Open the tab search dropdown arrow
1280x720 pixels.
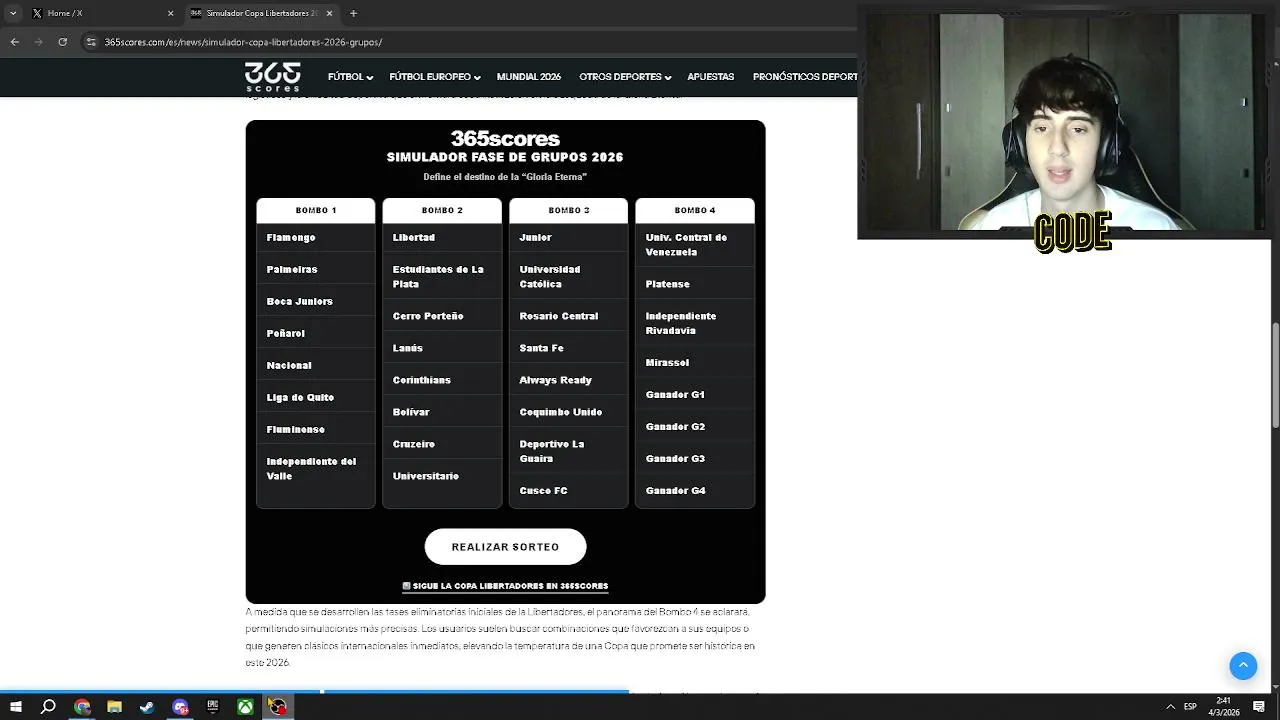[x=13, y=13]
